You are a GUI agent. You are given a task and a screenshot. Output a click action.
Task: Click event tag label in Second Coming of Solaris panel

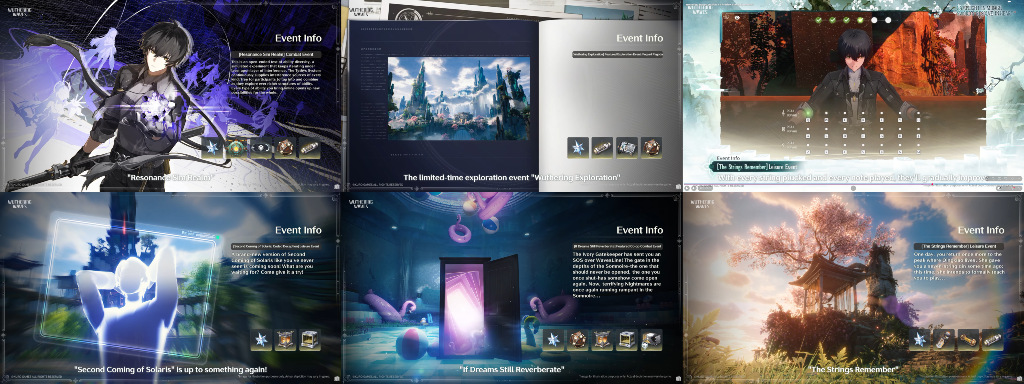[x=277, y=247]
